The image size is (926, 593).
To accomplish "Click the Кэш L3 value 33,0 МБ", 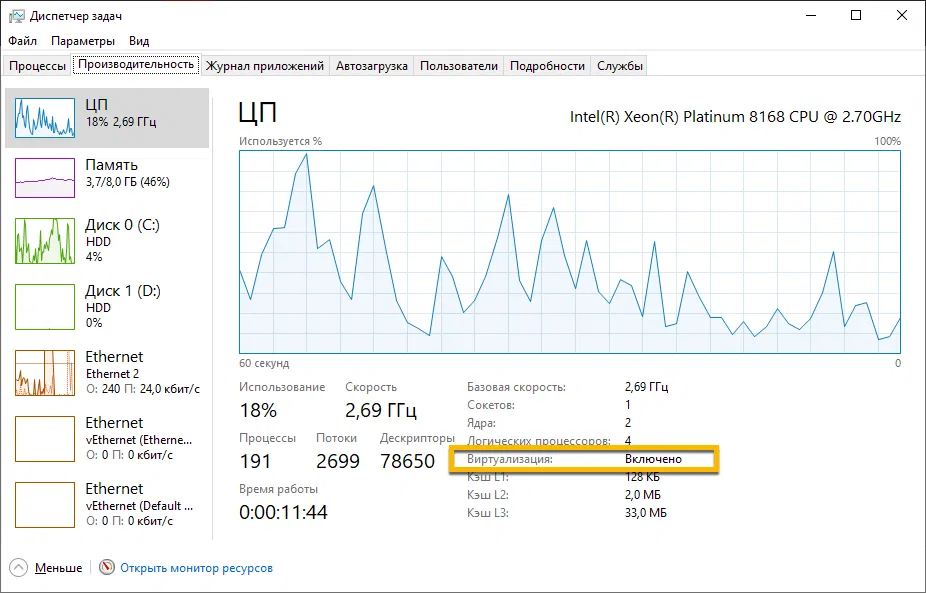I will pos(645,513).
